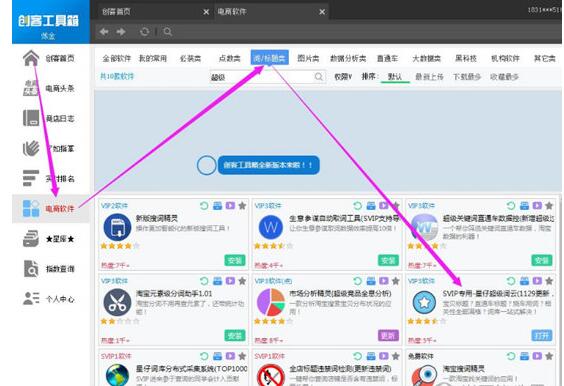Favorite SVIP专用-星仔超级词云 with the star icon
This screenshot has width=564, height=386.
549,281
